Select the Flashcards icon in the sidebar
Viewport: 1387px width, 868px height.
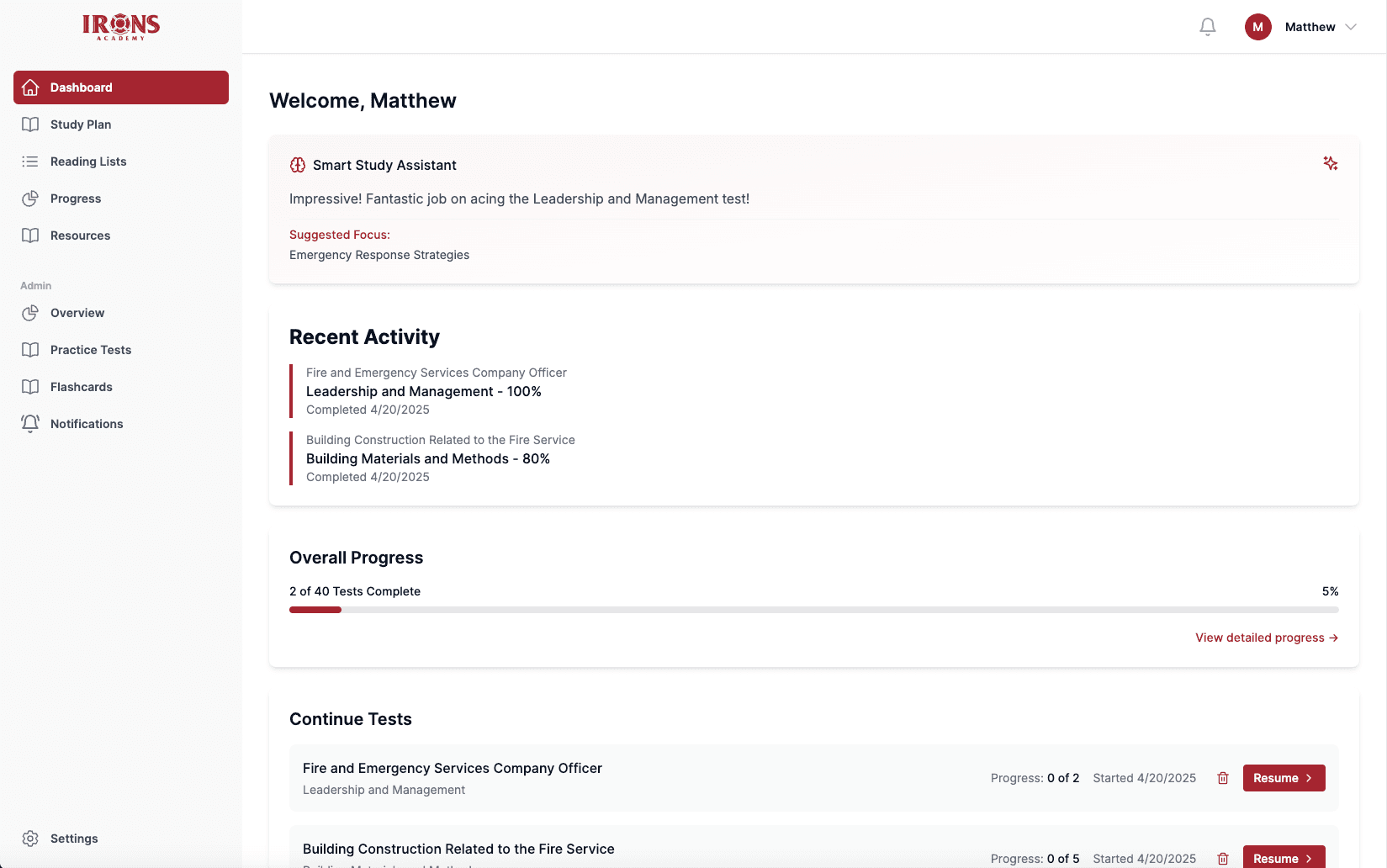(x=30, y=386)
